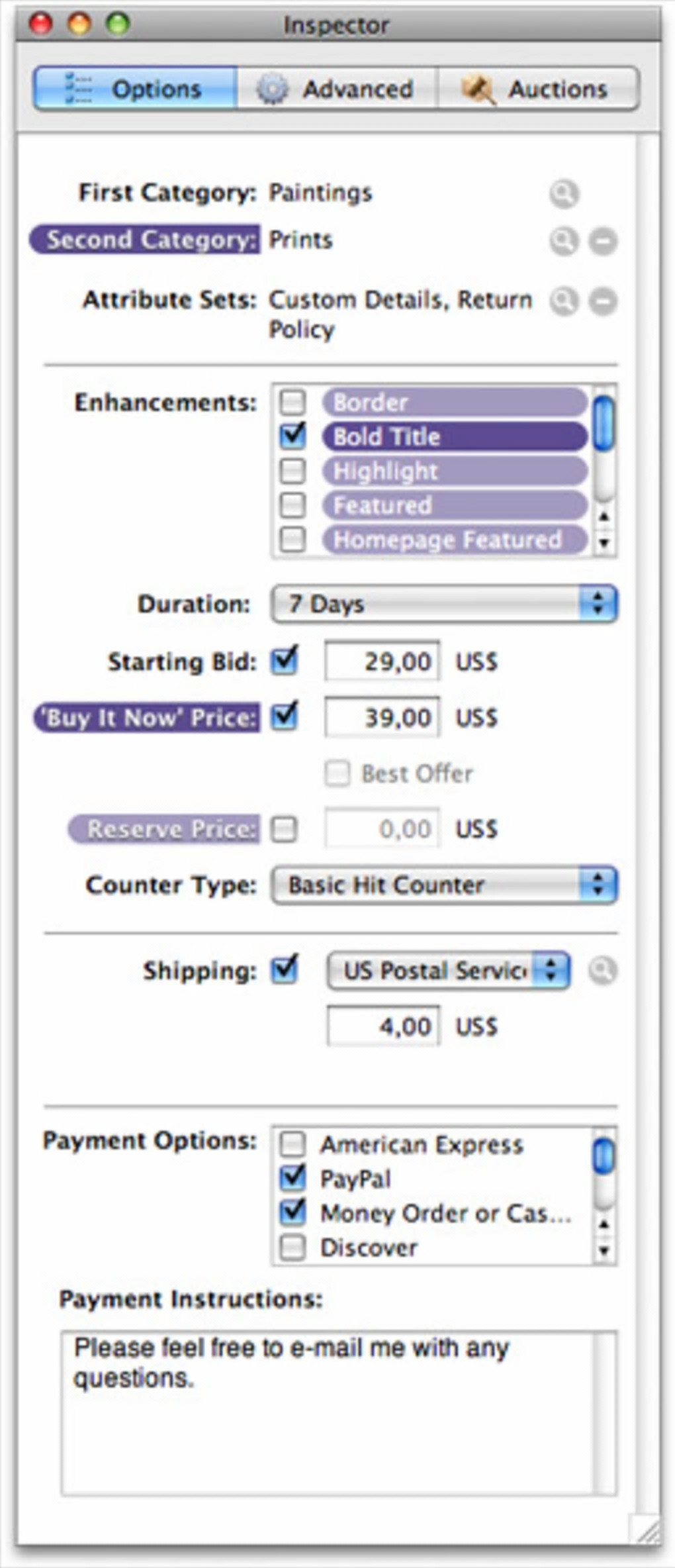Enable the Reserve Price checkbox
This screenshot has height=1568, width=675.
285,829
